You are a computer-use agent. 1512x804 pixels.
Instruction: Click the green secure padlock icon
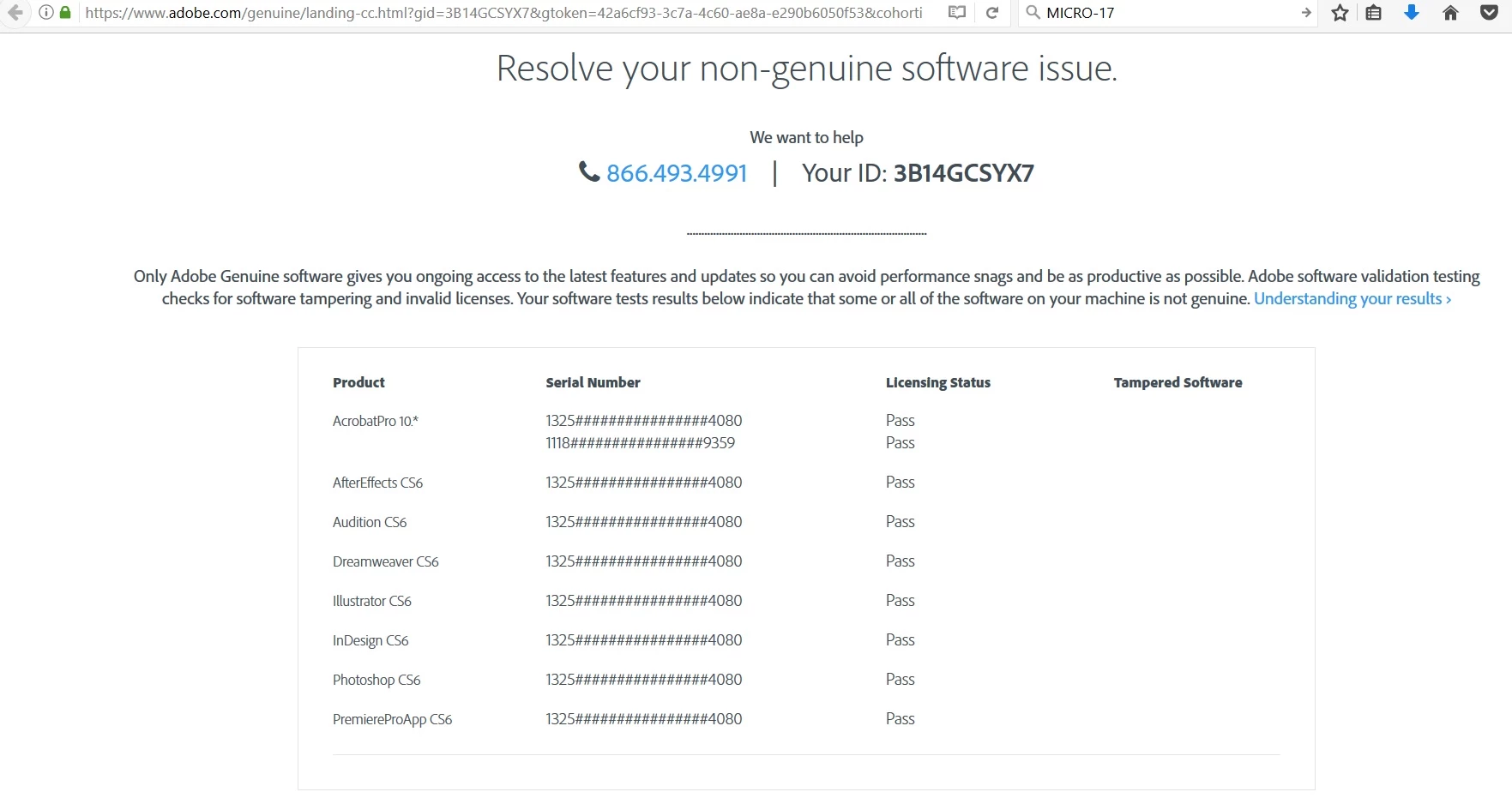(x=65, y=13)
